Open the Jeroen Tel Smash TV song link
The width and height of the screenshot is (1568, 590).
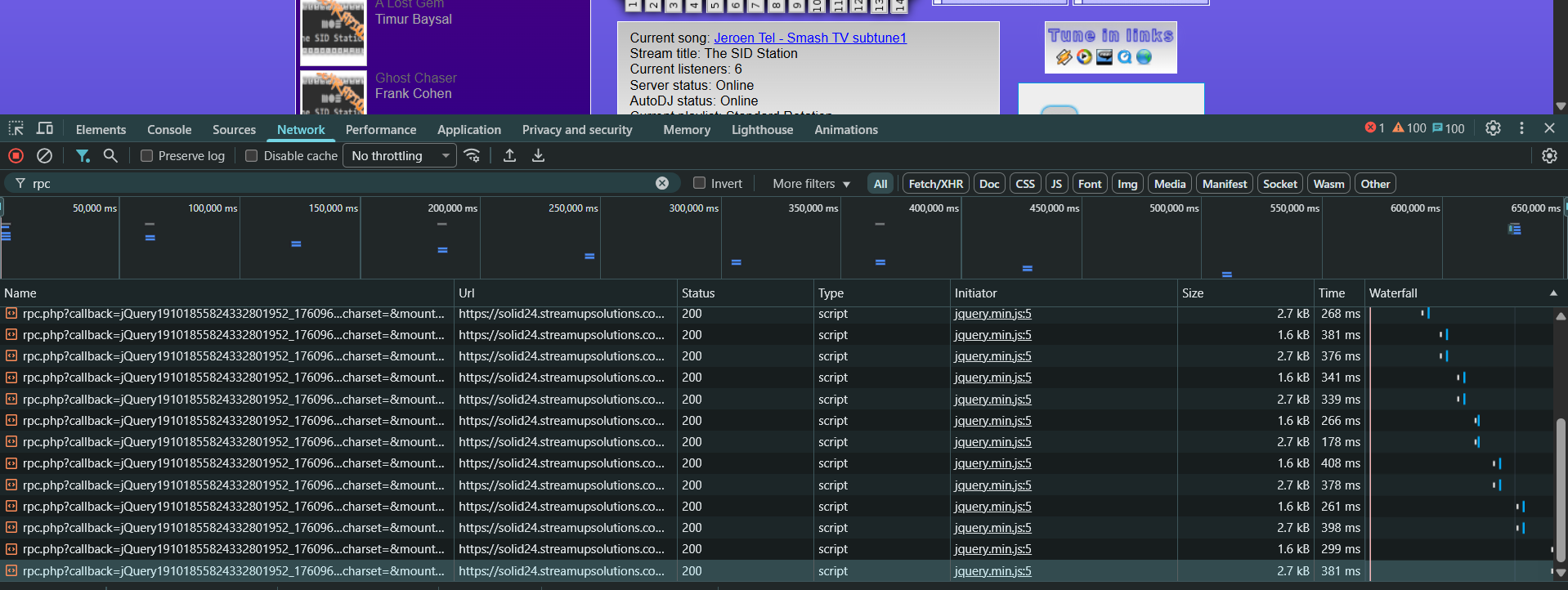809,38
